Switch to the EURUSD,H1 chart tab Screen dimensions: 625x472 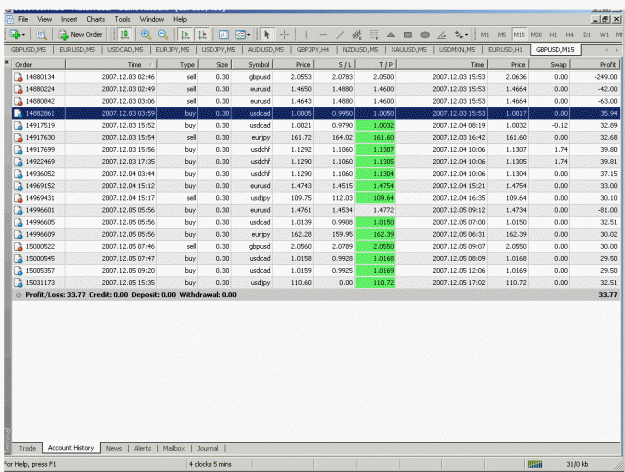(x=505, y=50)
